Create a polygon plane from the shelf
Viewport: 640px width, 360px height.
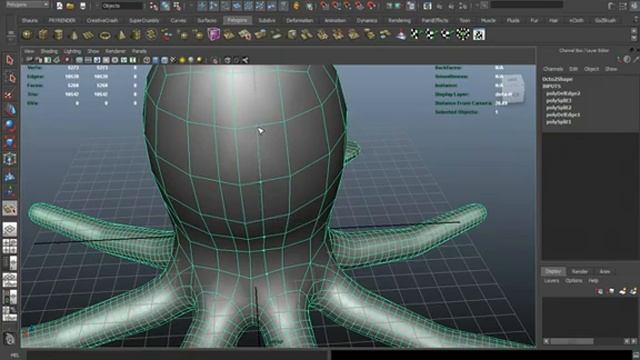tap(89, 36)
